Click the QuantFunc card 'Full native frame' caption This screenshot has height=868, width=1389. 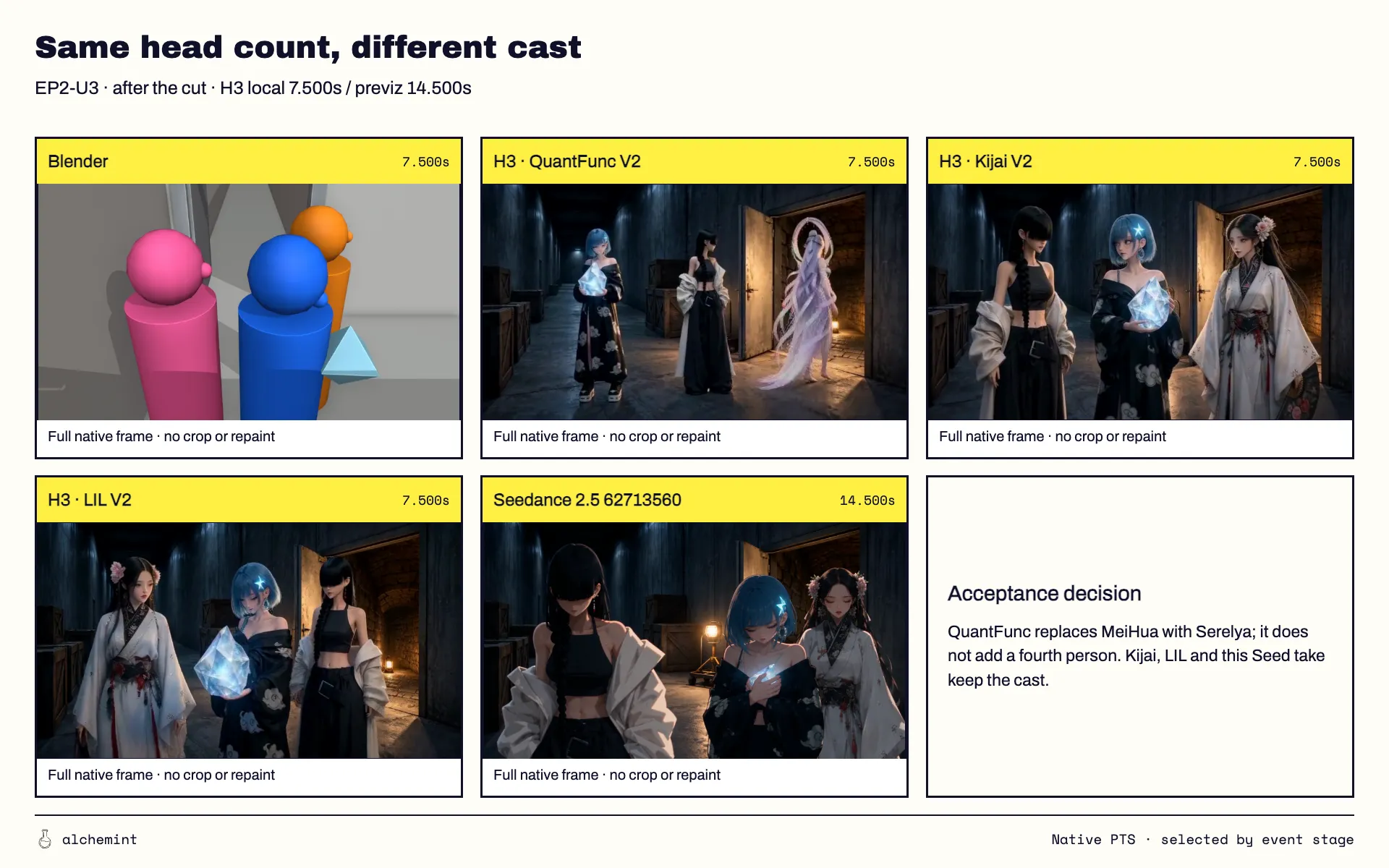click(x=607, y=436)
